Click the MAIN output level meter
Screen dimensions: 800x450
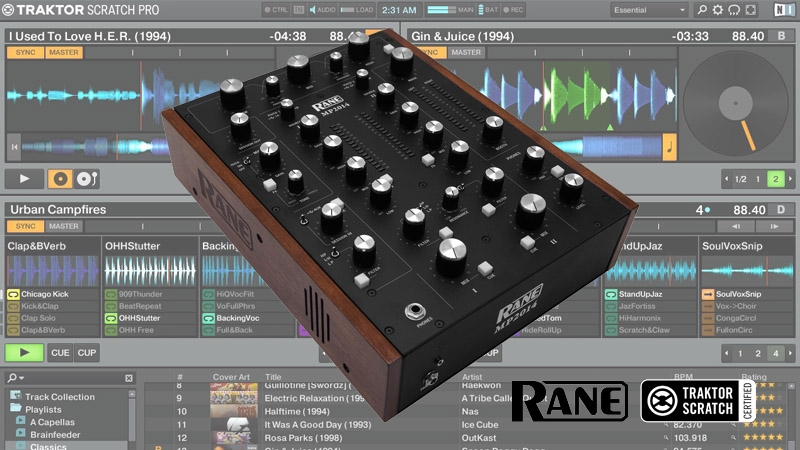tap(450, 10)
